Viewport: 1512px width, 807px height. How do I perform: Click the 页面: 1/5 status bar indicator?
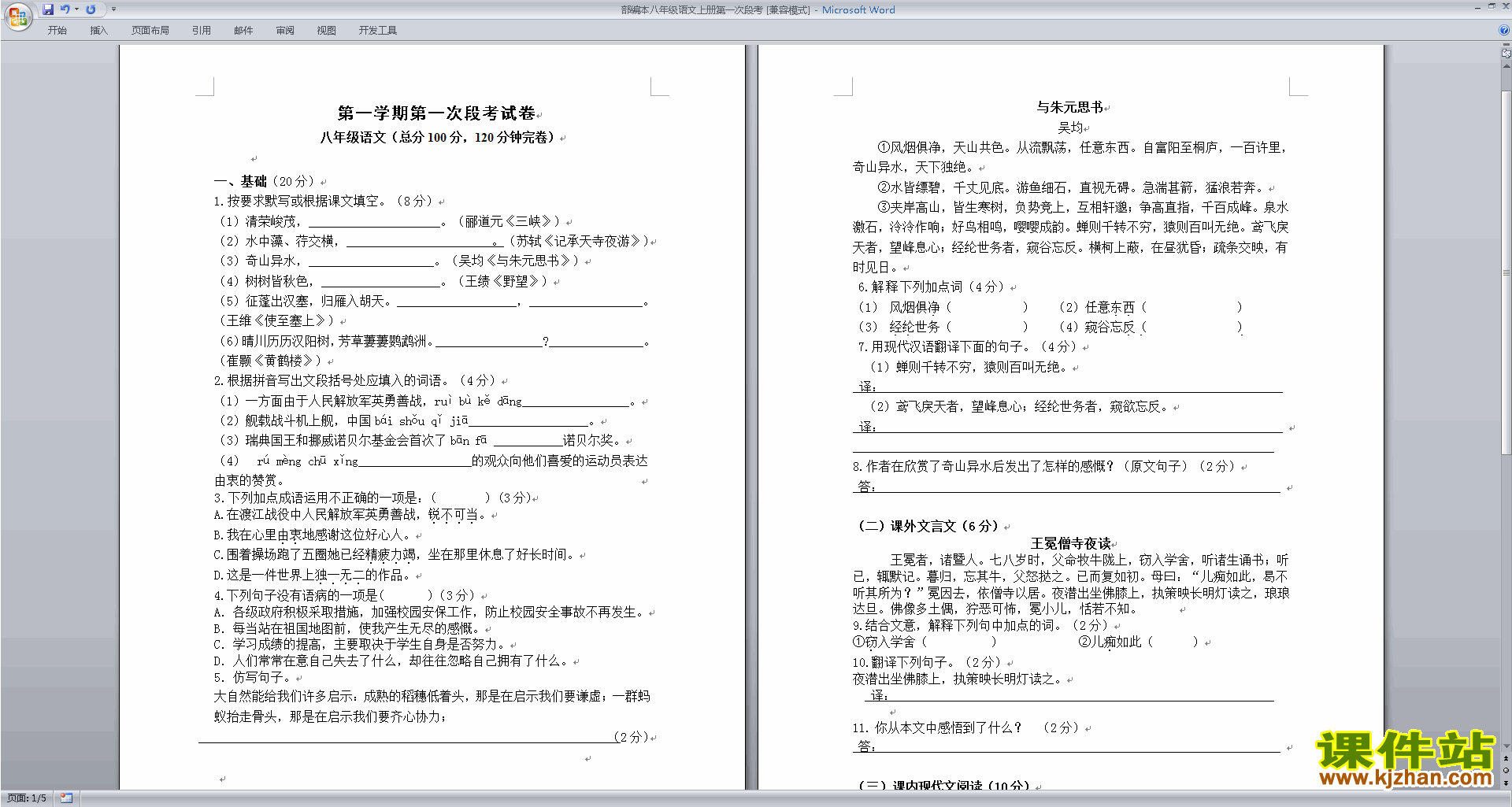[27, 798]
